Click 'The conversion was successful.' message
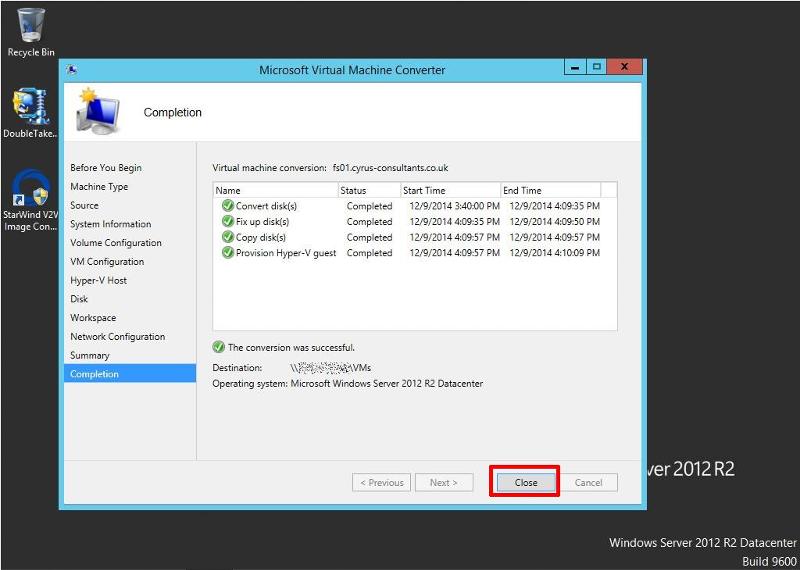The width and height of the screenshot is (800, 570). 291,348
